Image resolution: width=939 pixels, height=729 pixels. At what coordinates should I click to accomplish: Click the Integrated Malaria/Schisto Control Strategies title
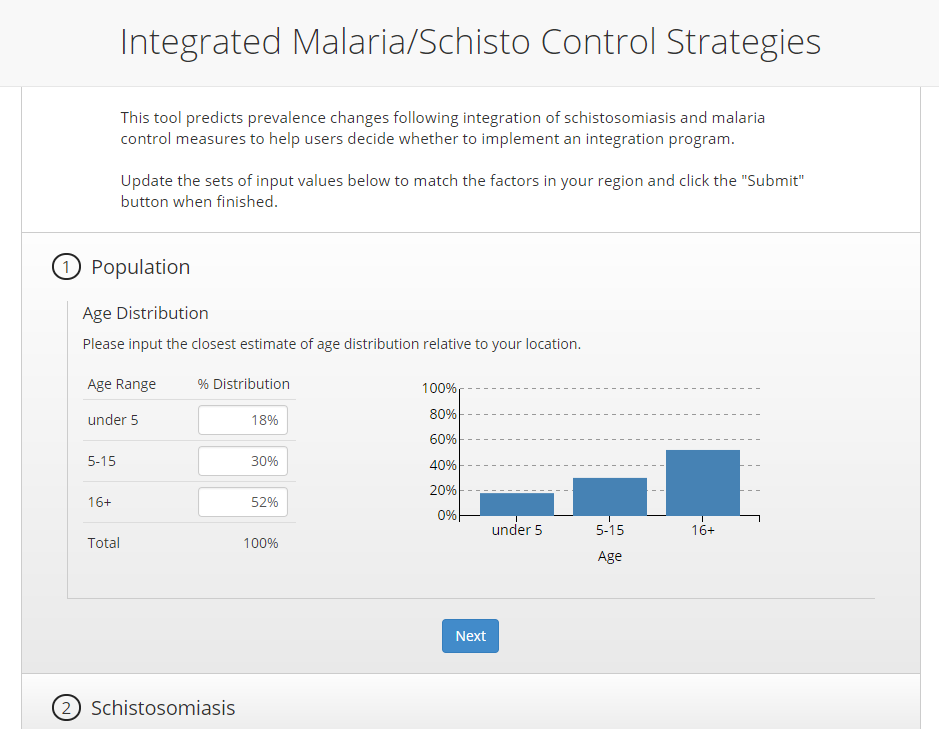click(470, 42)
